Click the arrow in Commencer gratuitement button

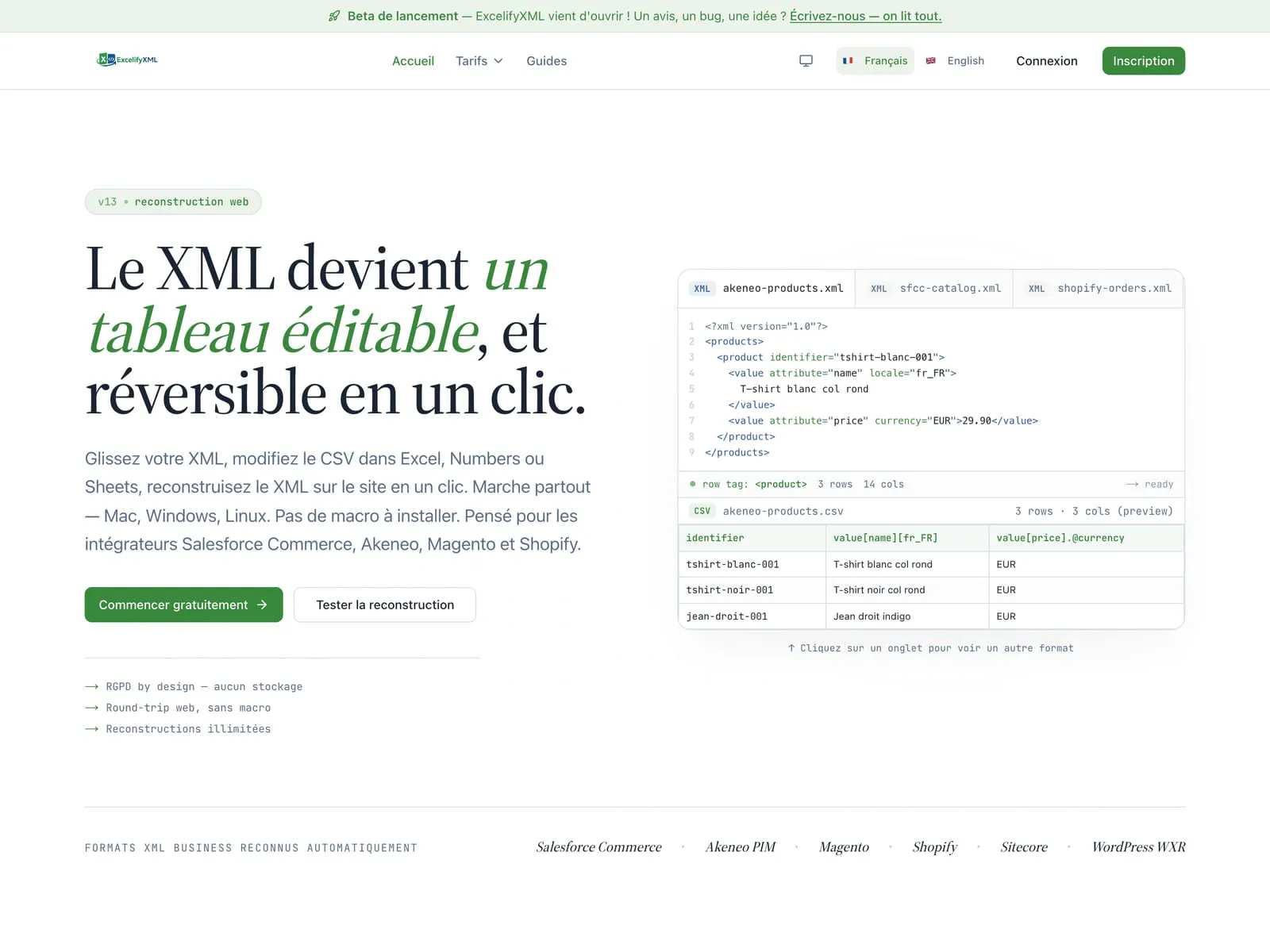(x=262, y=605)
